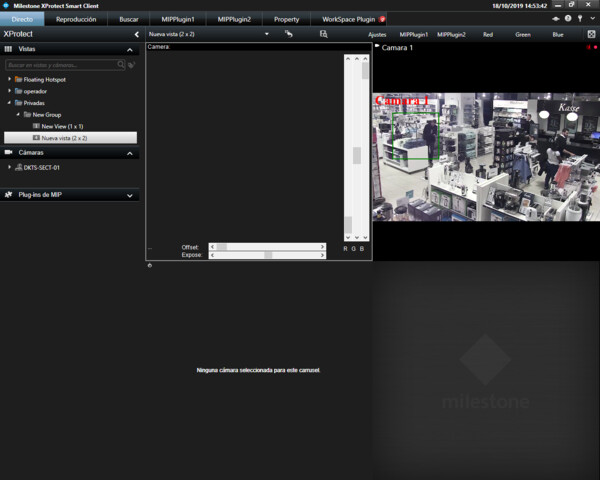Switch to the Reproducción tab

tap(76, 19)
